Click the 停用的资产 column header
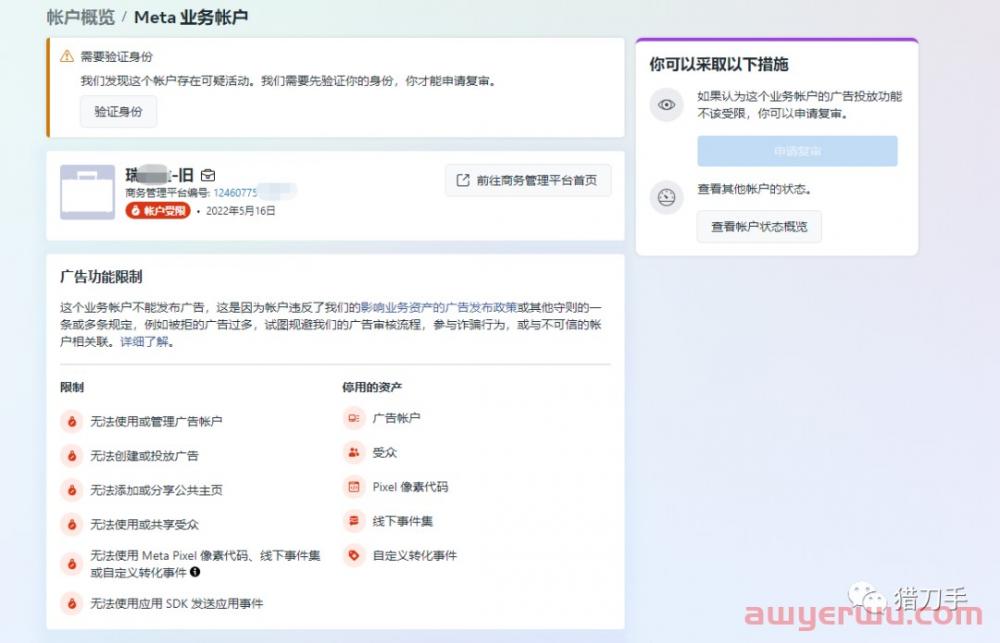Screen dimensions: 1000x643 (x=372, y=387)
